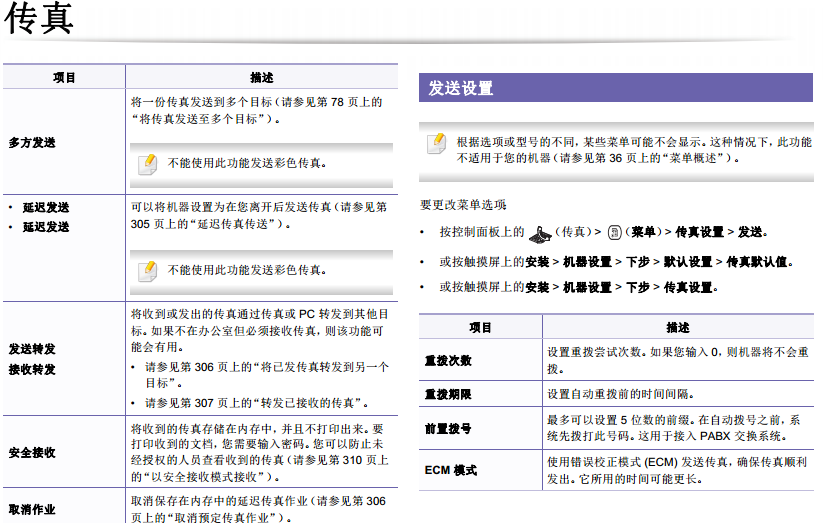
Task: Click the menu button icon before (菜单)
Action: [x=615, y=233]
